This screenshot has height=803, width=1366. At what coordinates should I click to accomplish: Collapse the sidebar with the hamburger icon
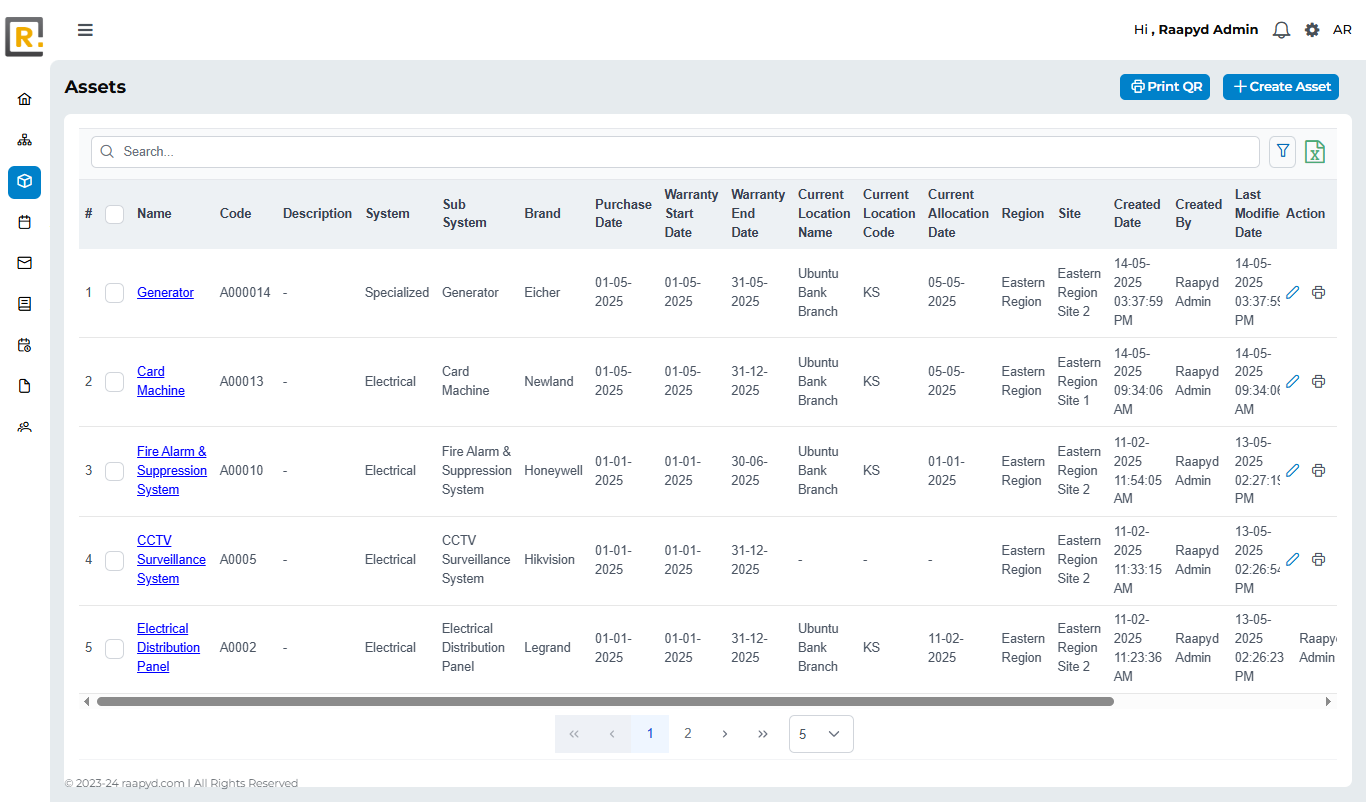(85, 29)
